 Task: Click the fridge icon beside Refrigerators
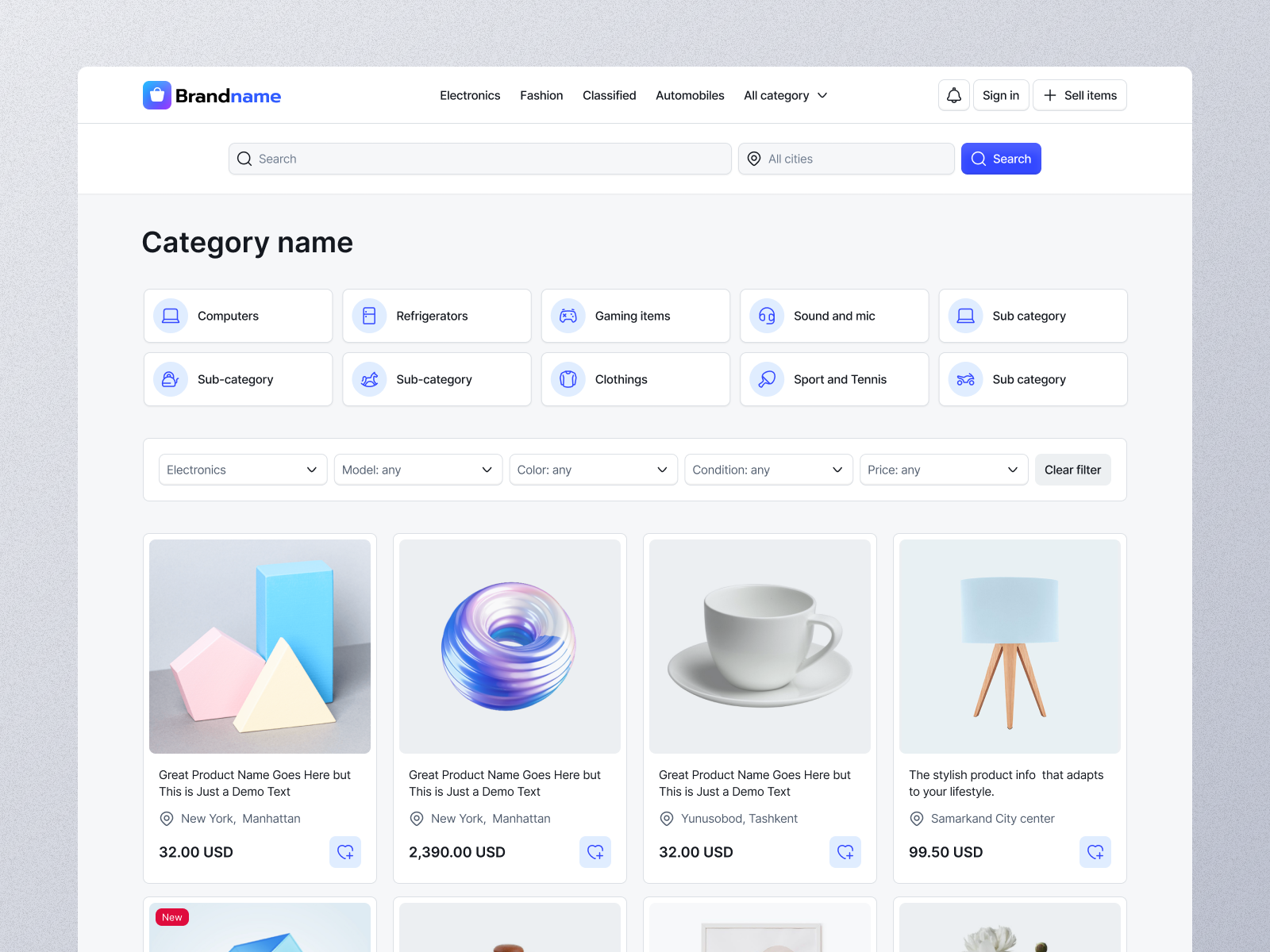(369, 316)
